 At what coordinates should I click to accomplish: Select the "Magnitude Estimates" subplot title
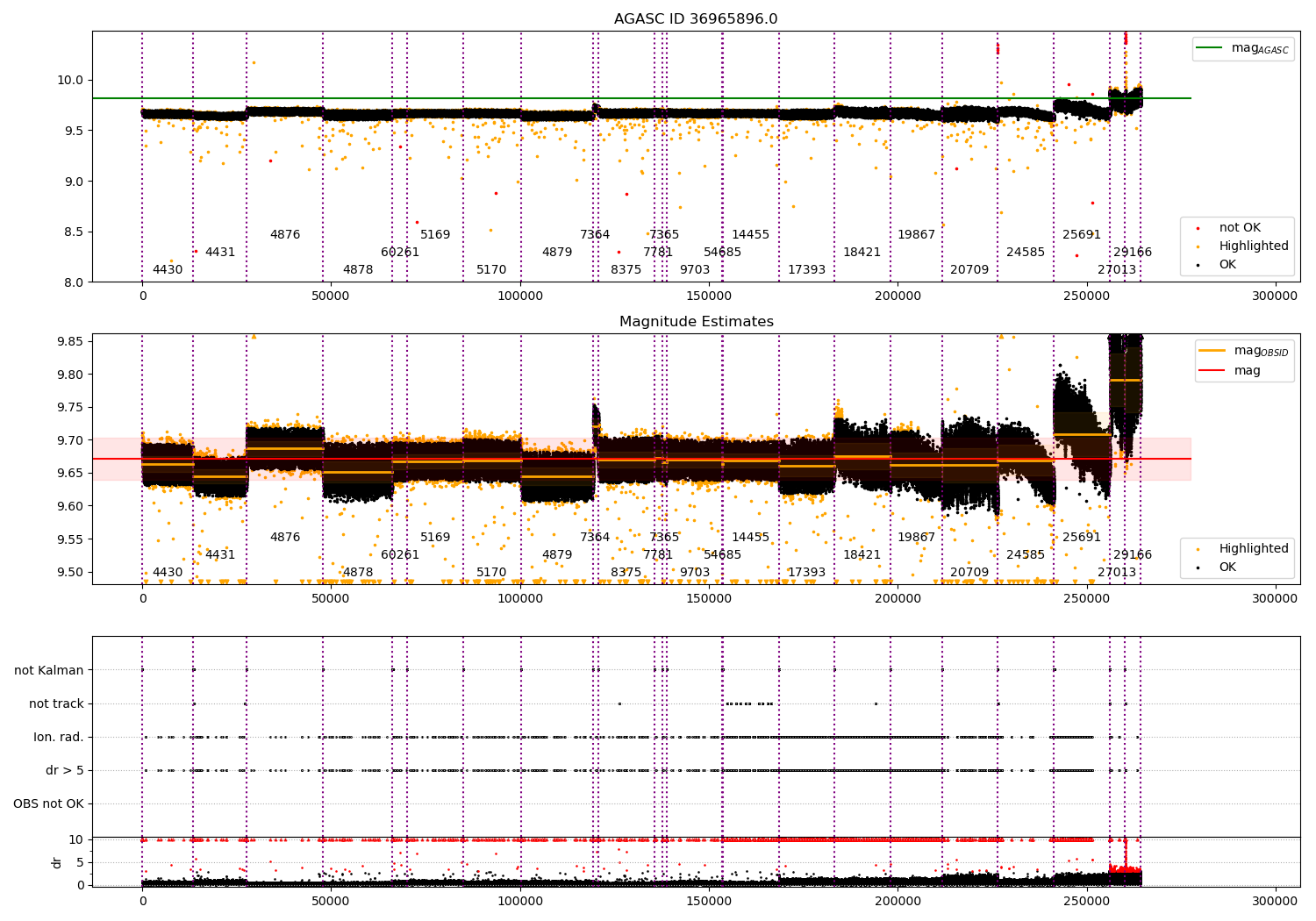point(697,322)
